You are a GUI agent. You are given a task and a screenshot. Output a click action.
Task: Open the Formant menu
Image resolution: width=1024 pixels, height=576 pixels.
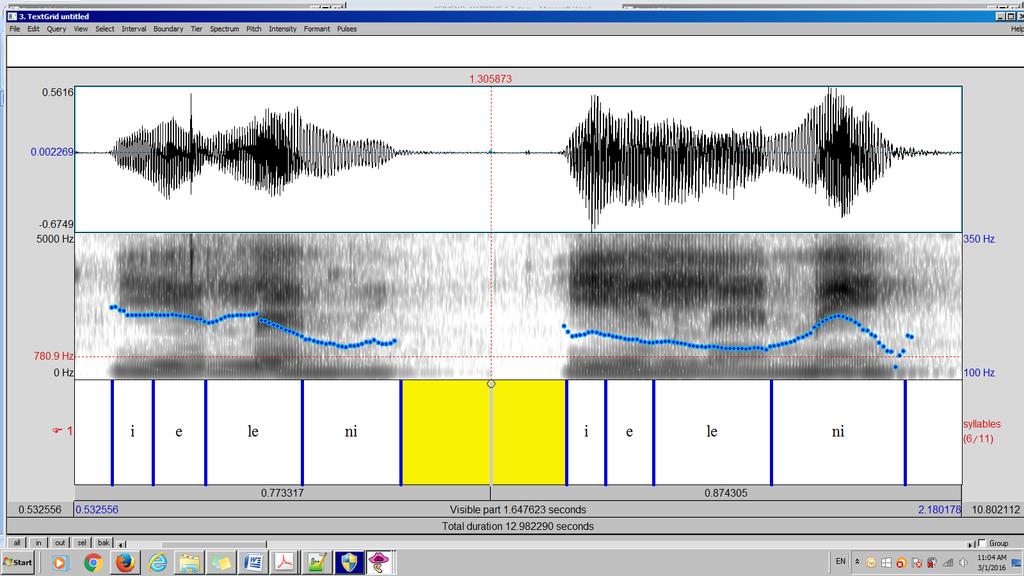pyautogui.click(x=316, y=29)
